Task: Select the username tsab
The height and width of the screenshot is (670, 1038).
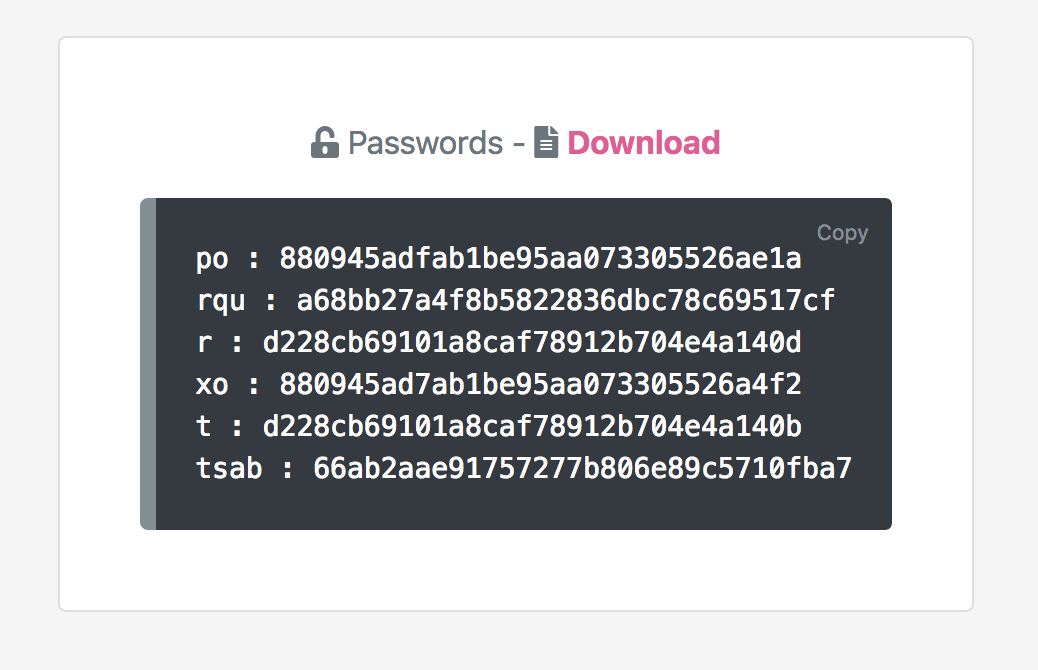Action: point(229,469)
